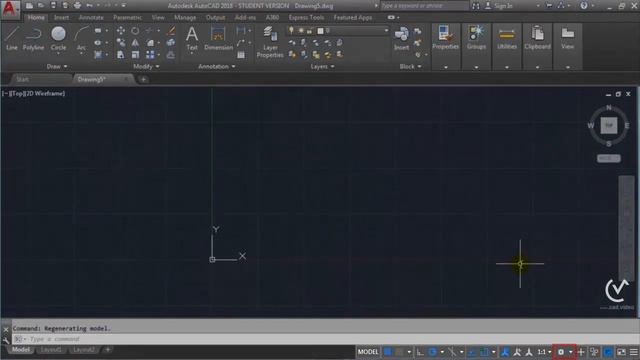
Task: Click the Array tool in Modify panel
Action: tap(150, 55)
